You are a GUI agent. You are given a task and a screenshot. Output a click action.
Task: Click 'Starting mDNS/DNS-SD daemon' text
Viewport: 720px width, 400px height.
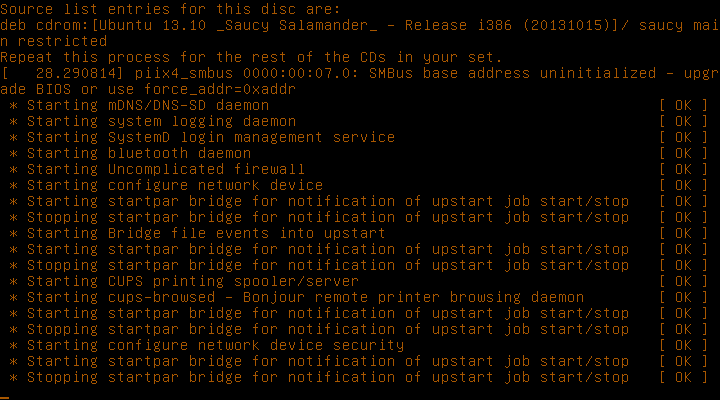148,105
